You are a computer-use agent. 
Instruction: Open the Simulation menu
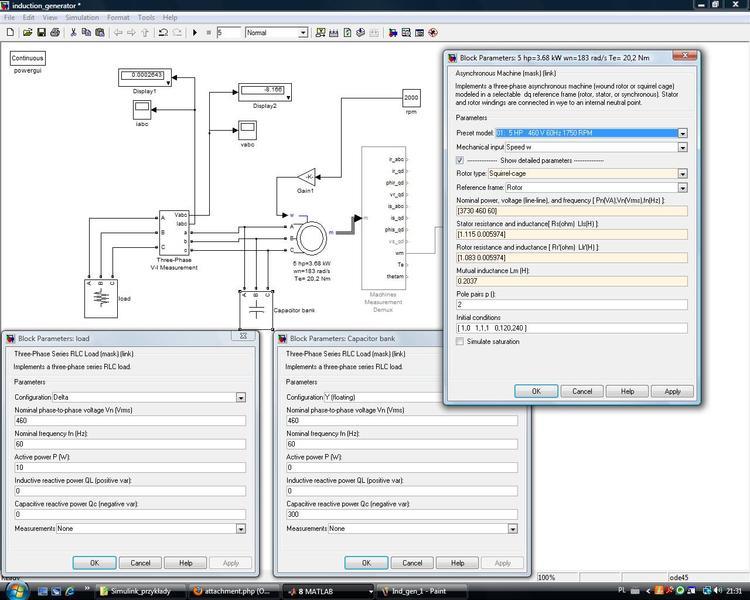[x=82, y=17]
